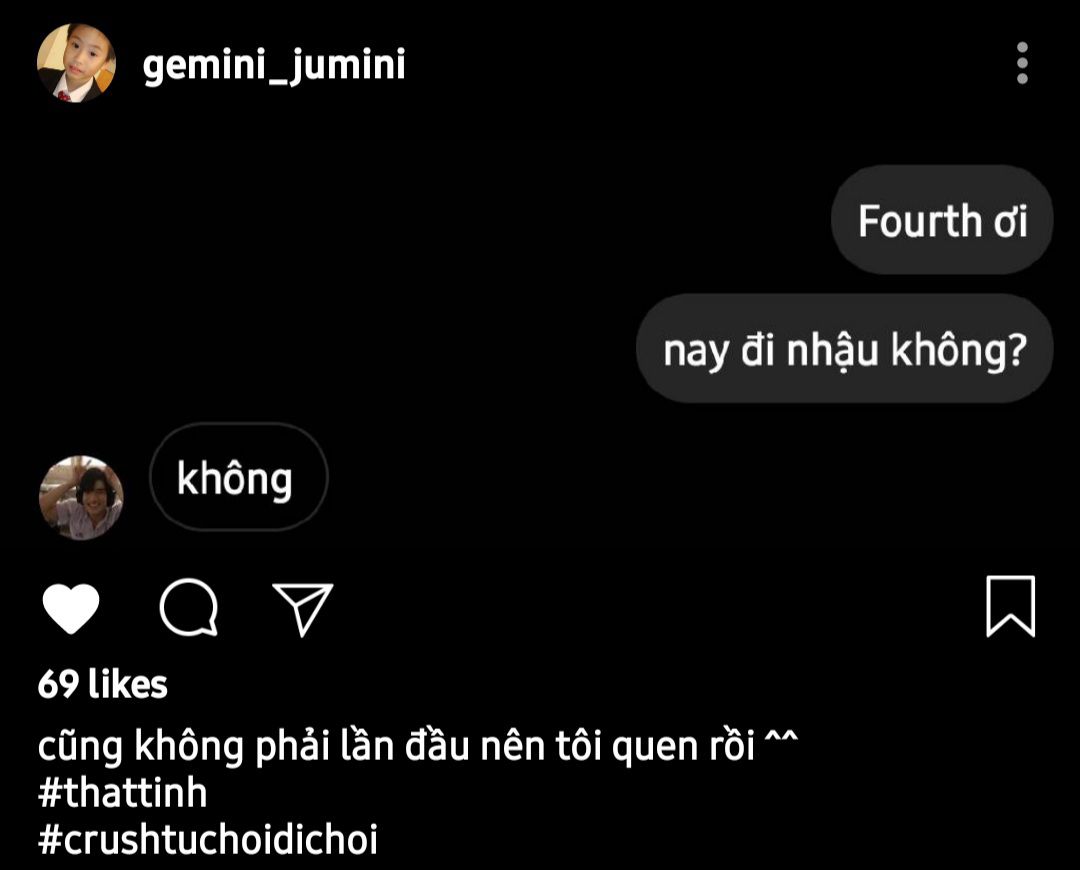The width and height of the screenshot is (1080, 870).
Task: Click the "không" reply bubble
Action: 238,477
